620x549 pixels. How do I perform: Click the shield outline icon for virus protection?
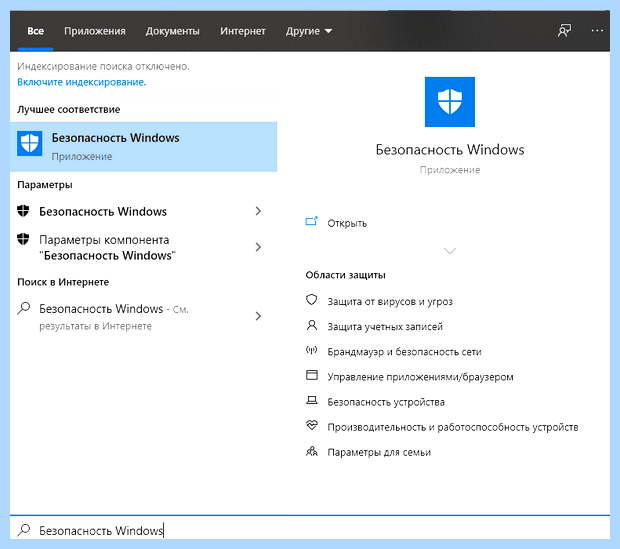click(312, 300)
